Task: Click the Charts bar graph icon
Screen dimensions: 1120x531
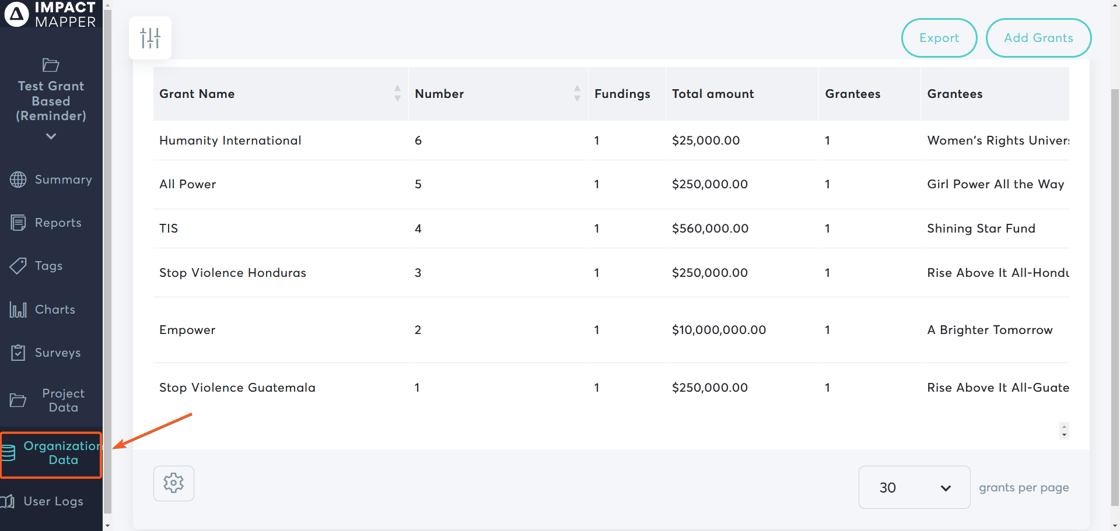Action: click(x=18, y=310)
